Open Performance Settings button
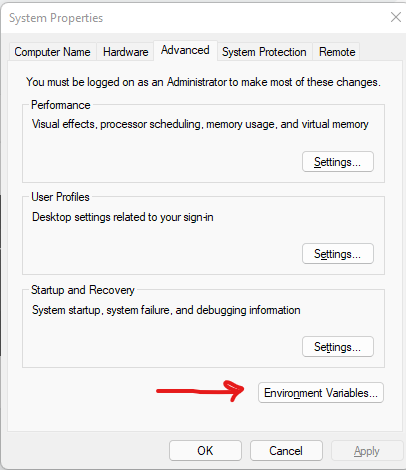Screen dimensions: 406x470 (338, 162)
